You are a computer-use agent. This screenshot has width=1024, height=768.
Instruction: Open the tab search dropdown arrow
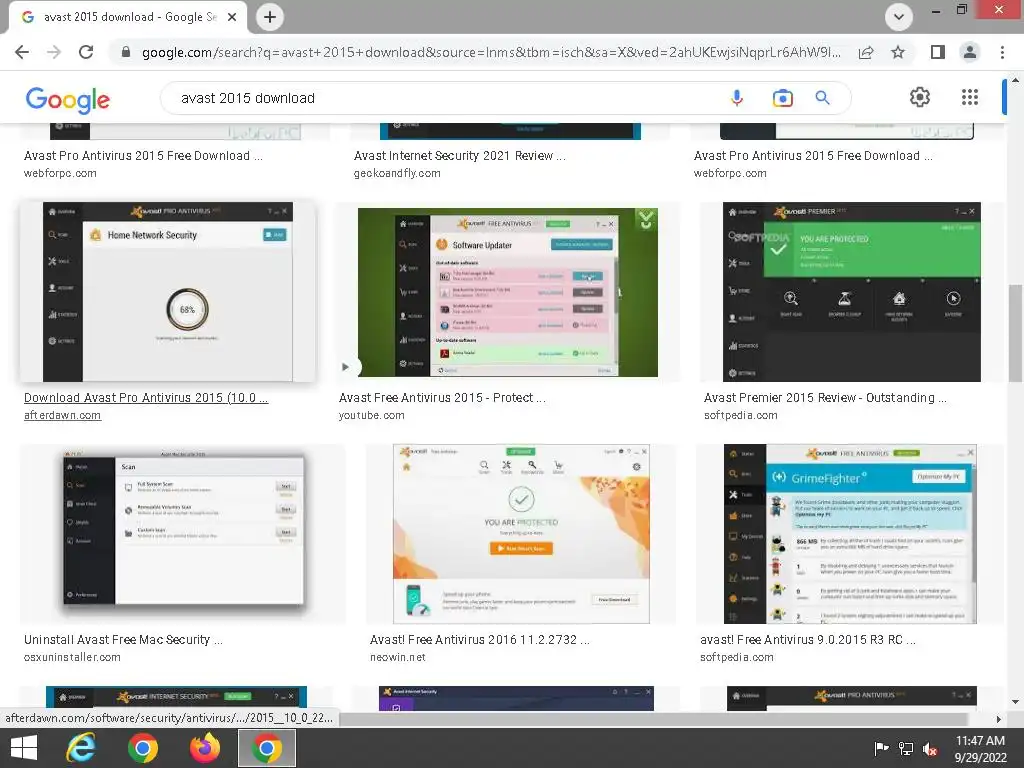[899, 17]
